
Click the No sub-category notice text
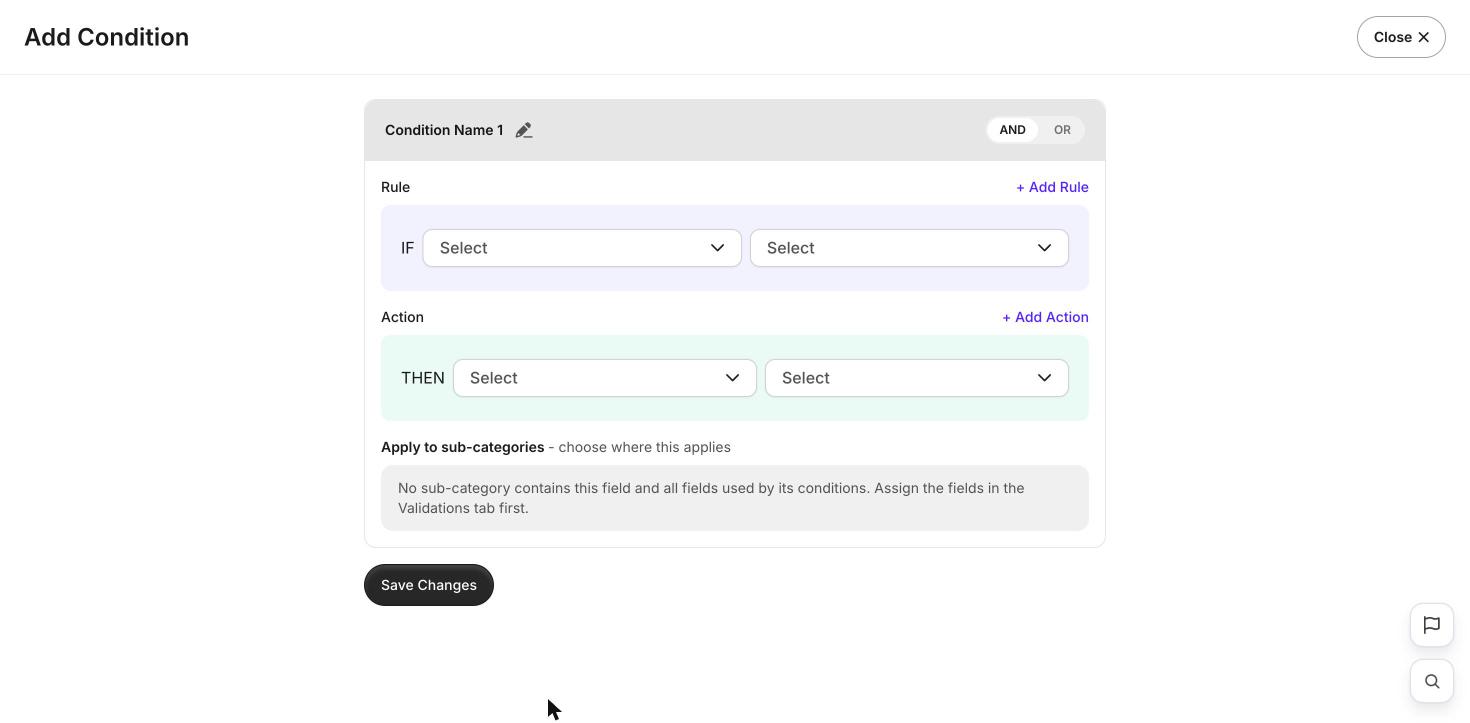[x=711, y=498]
